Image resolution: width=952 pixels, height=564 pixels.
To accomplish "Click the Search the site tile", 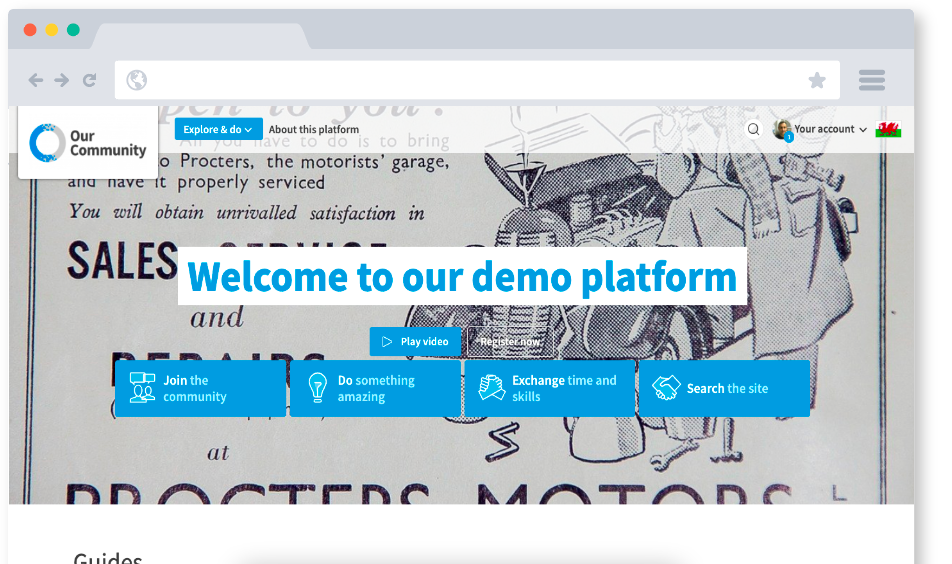I will click(724, 388).
